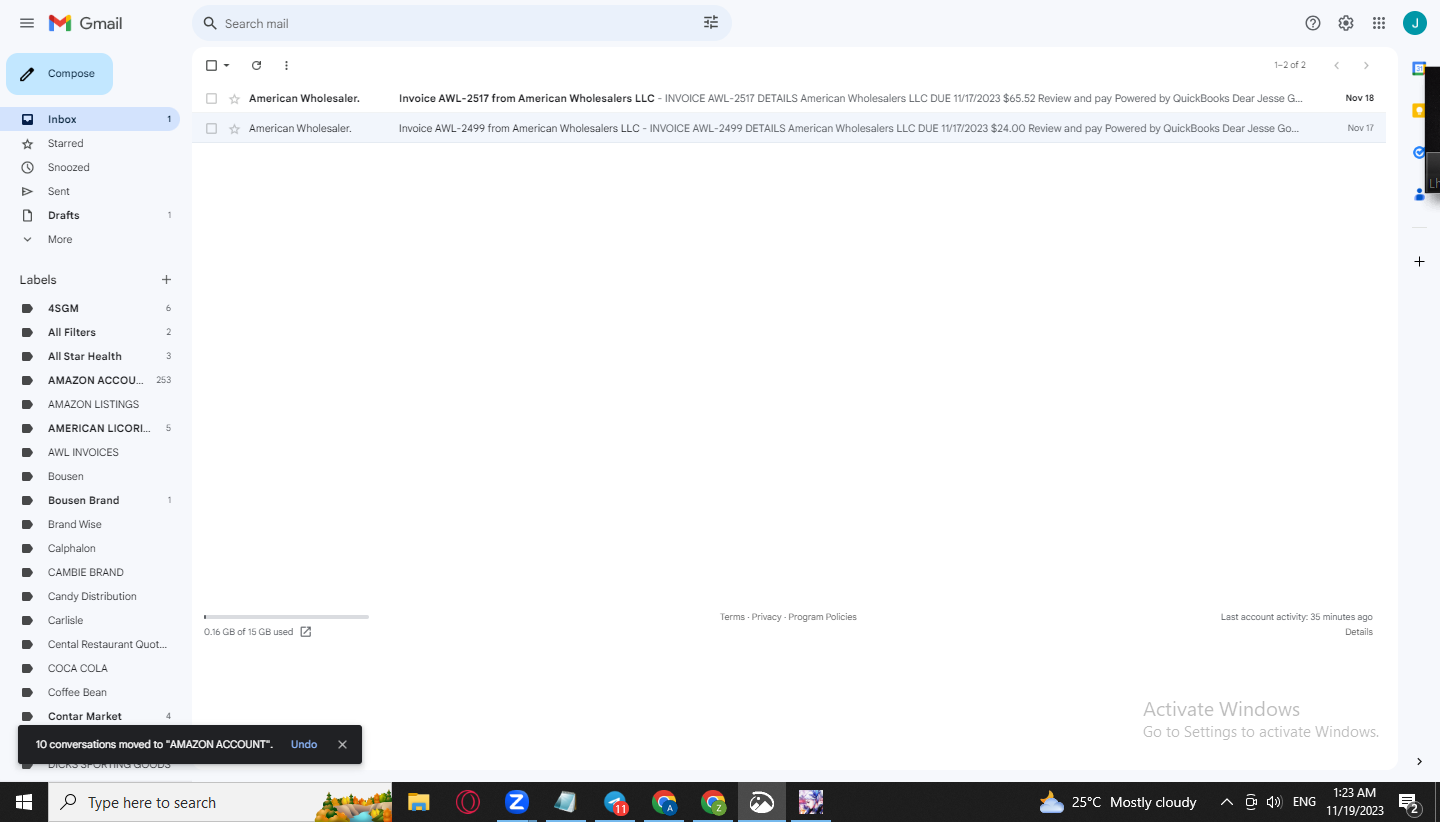
Task: Go to the newer page arrow
Action: (x=1336, y=65)
